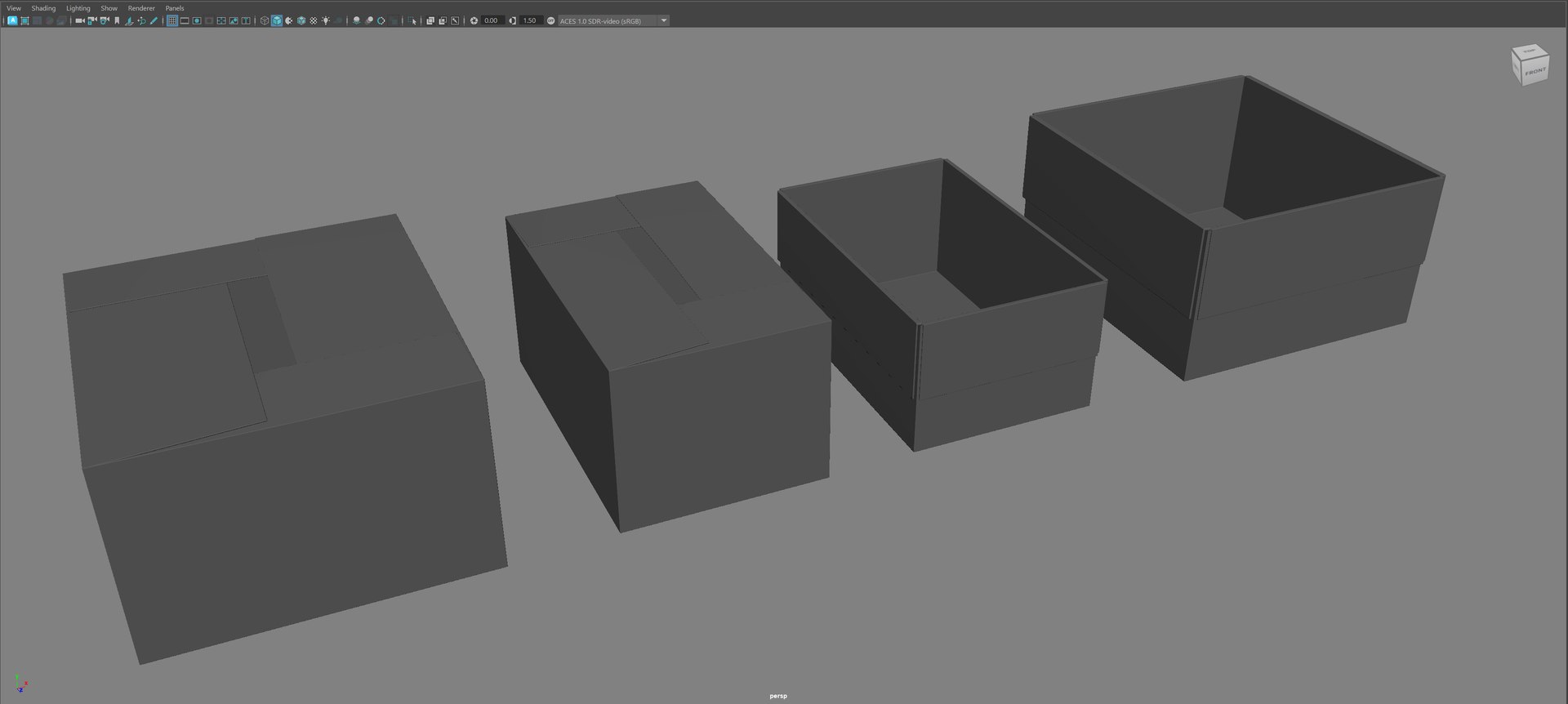1568x704 pixels.
Task: Toggle the Safe Action display
Action: [x=234, y=20]
